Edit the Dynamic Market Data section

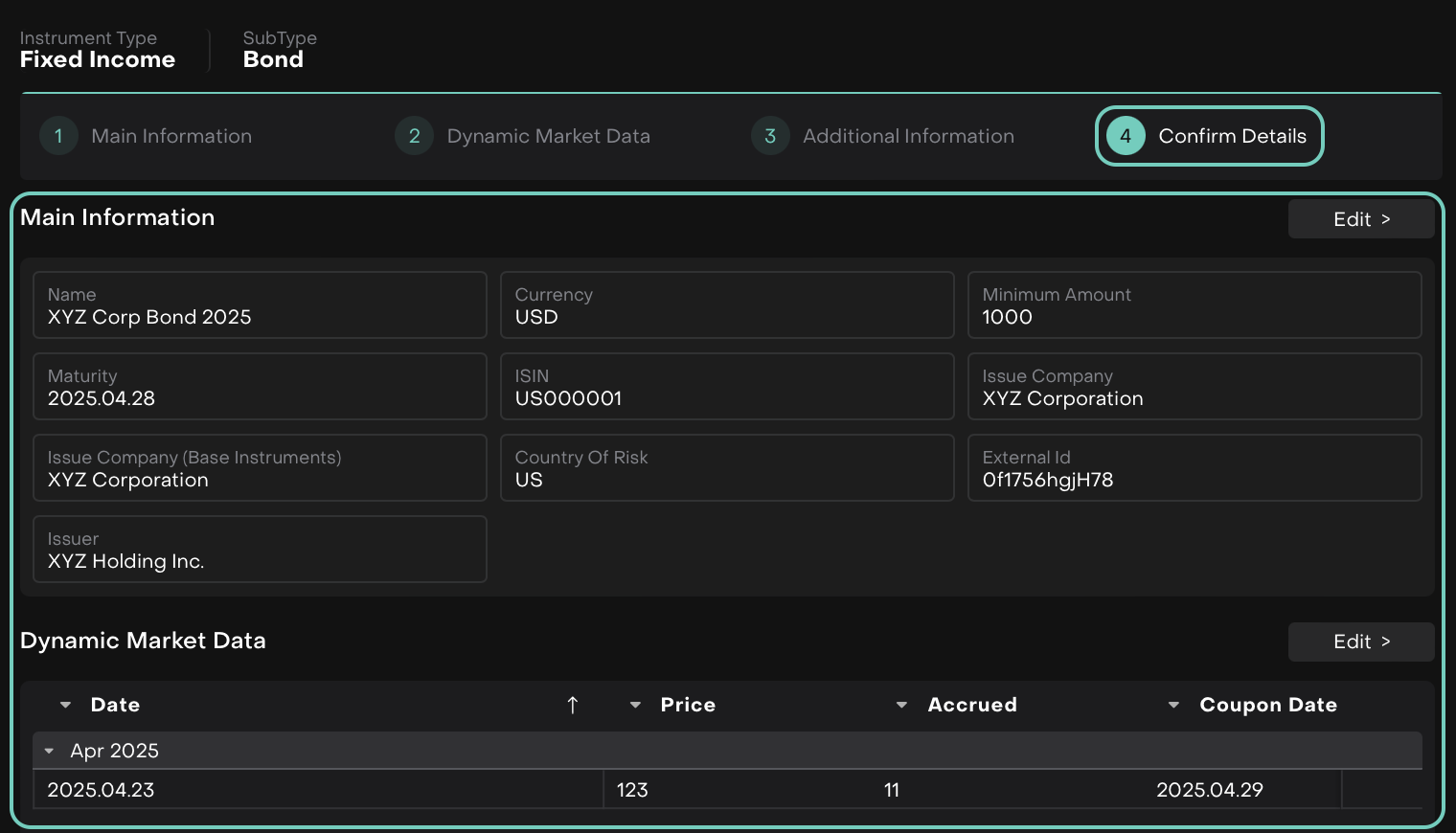pyautogui.click(x=1360, y=642)
